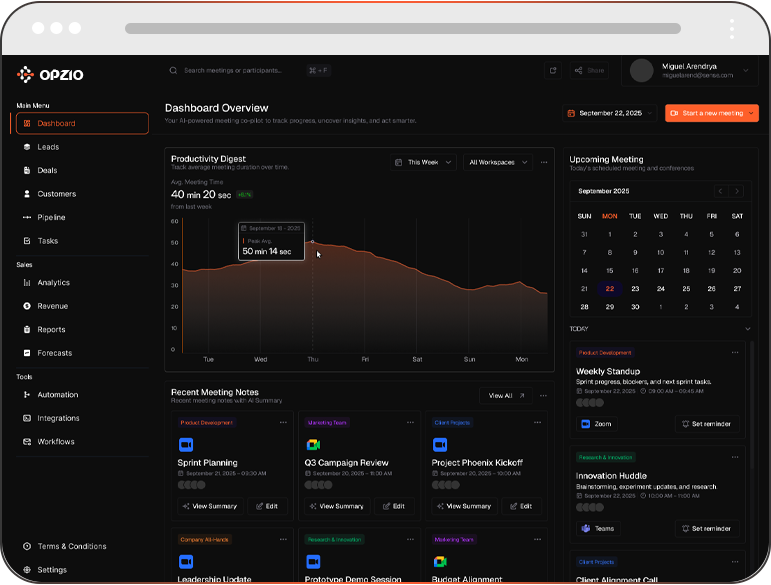771x585 pixels.
Task: Open the September 22, 2025 date picker
Action: point(610,113)
